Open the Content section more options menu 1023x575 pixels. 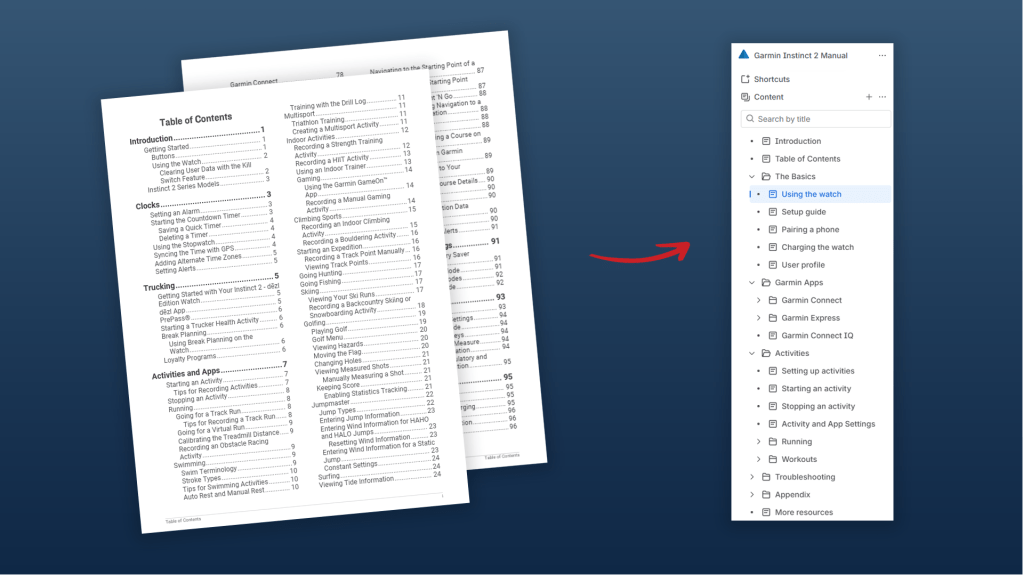(882, 97)
